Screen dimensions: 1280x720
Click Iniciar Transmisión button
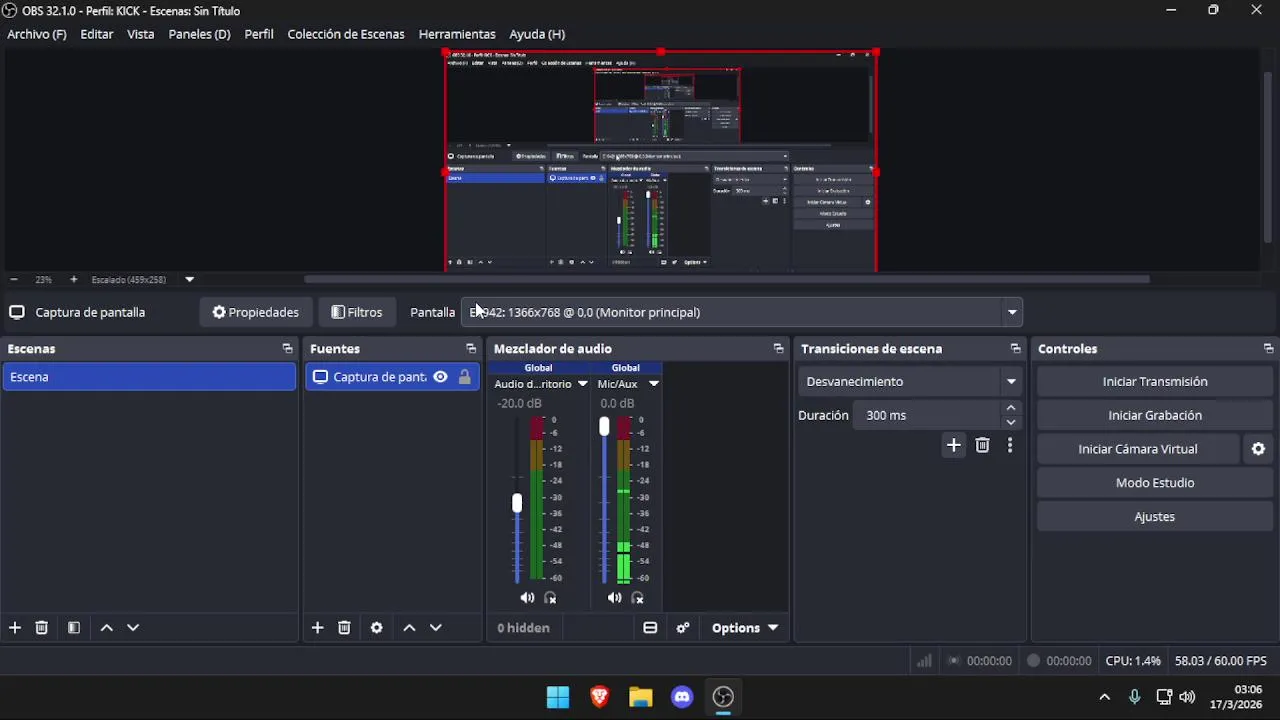(x=1155, y=381)
